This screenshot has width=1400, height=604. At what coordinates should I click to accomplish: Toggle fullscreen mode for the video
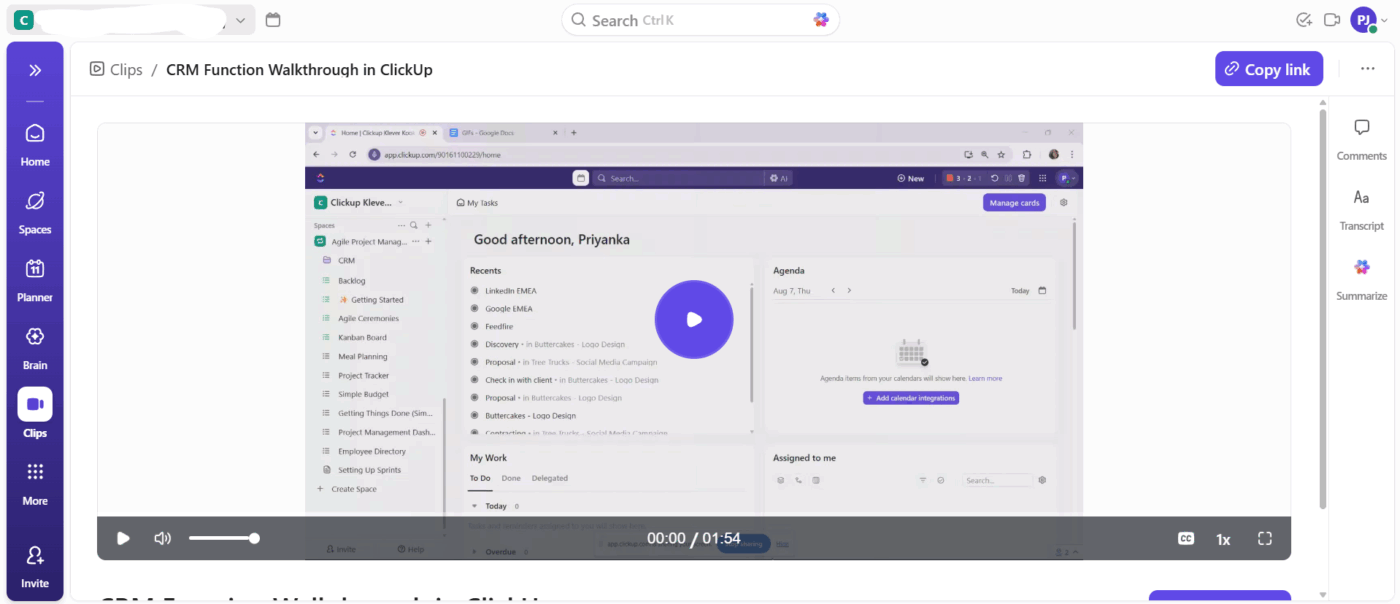[x=1264, y=538]
